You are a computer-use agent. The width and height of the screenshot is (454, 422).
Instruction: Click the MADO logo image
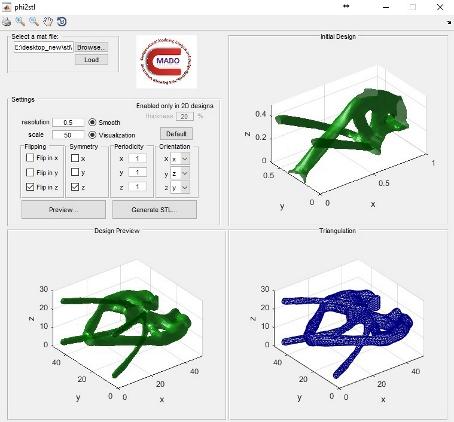tap(166, 62)
